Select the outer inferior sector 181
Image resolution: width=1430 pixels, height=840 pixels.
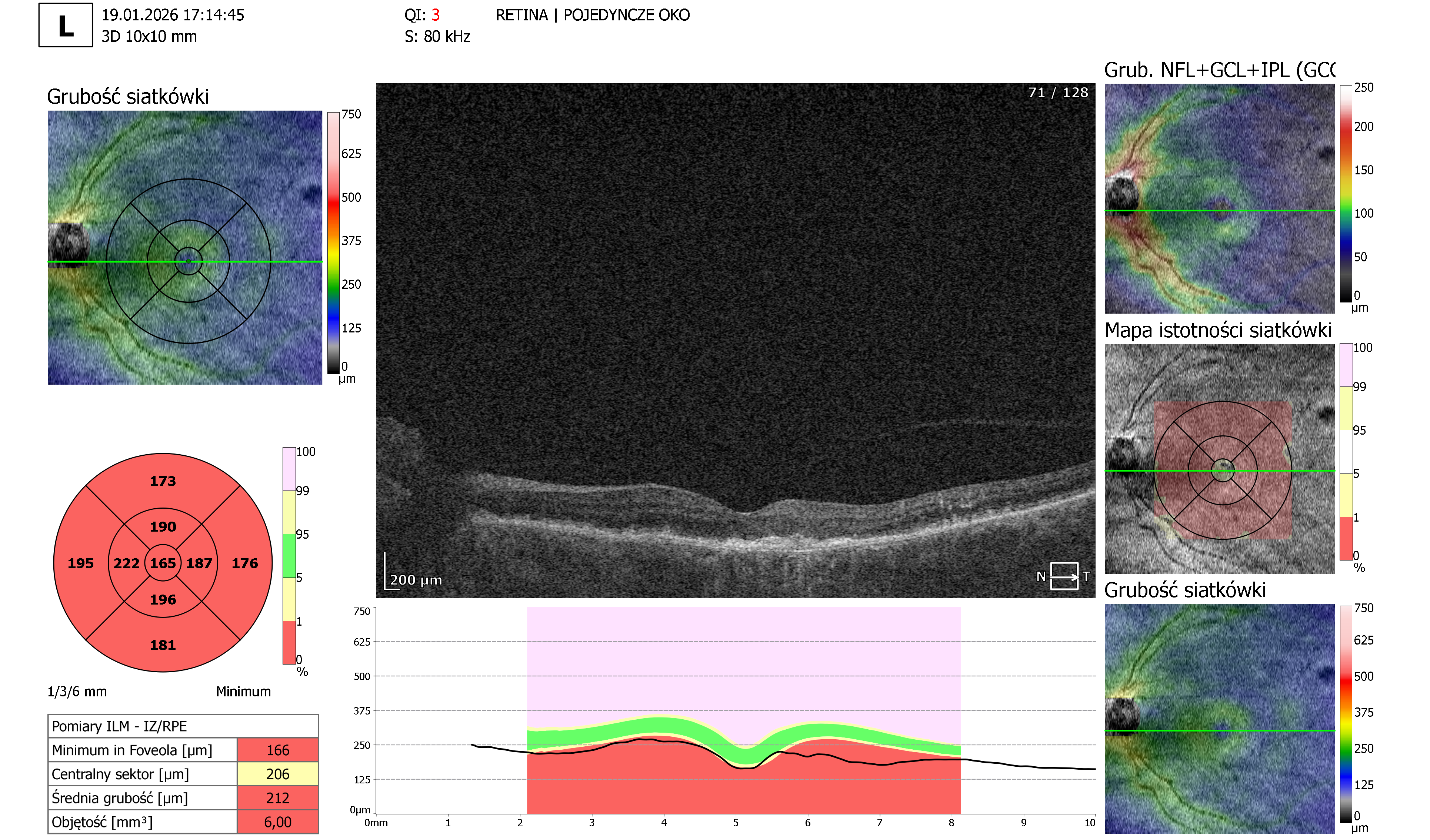click(x=163, y=645)
